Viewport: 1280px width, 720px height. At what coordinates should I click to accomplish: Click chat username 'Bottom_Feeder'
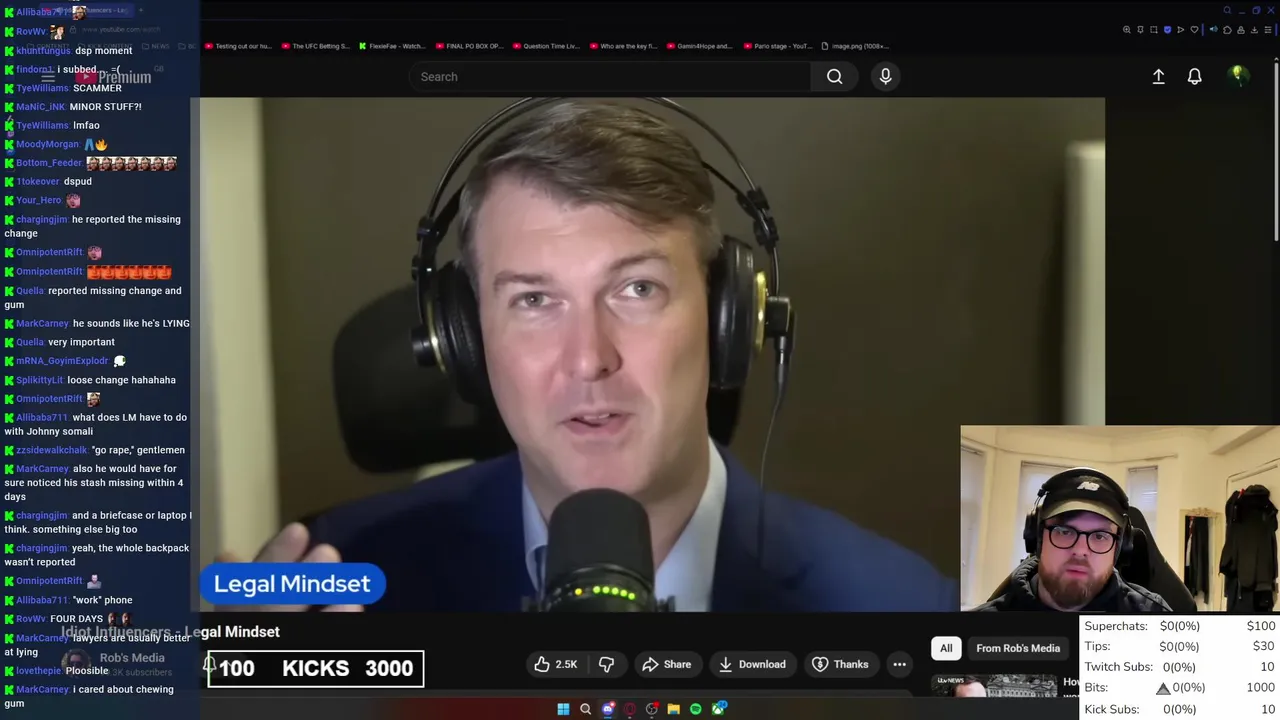(49, 163)
